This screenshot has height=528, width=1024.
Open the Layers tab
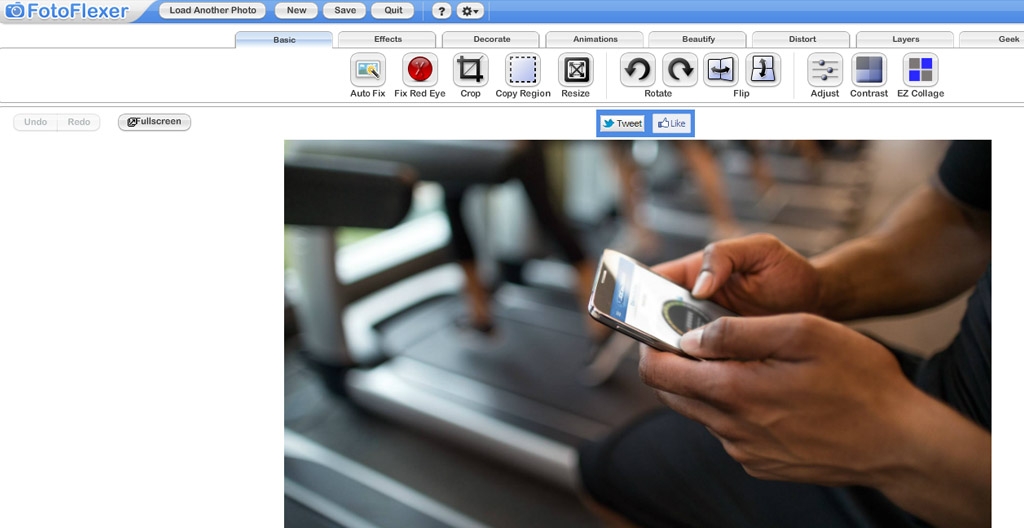905,39
